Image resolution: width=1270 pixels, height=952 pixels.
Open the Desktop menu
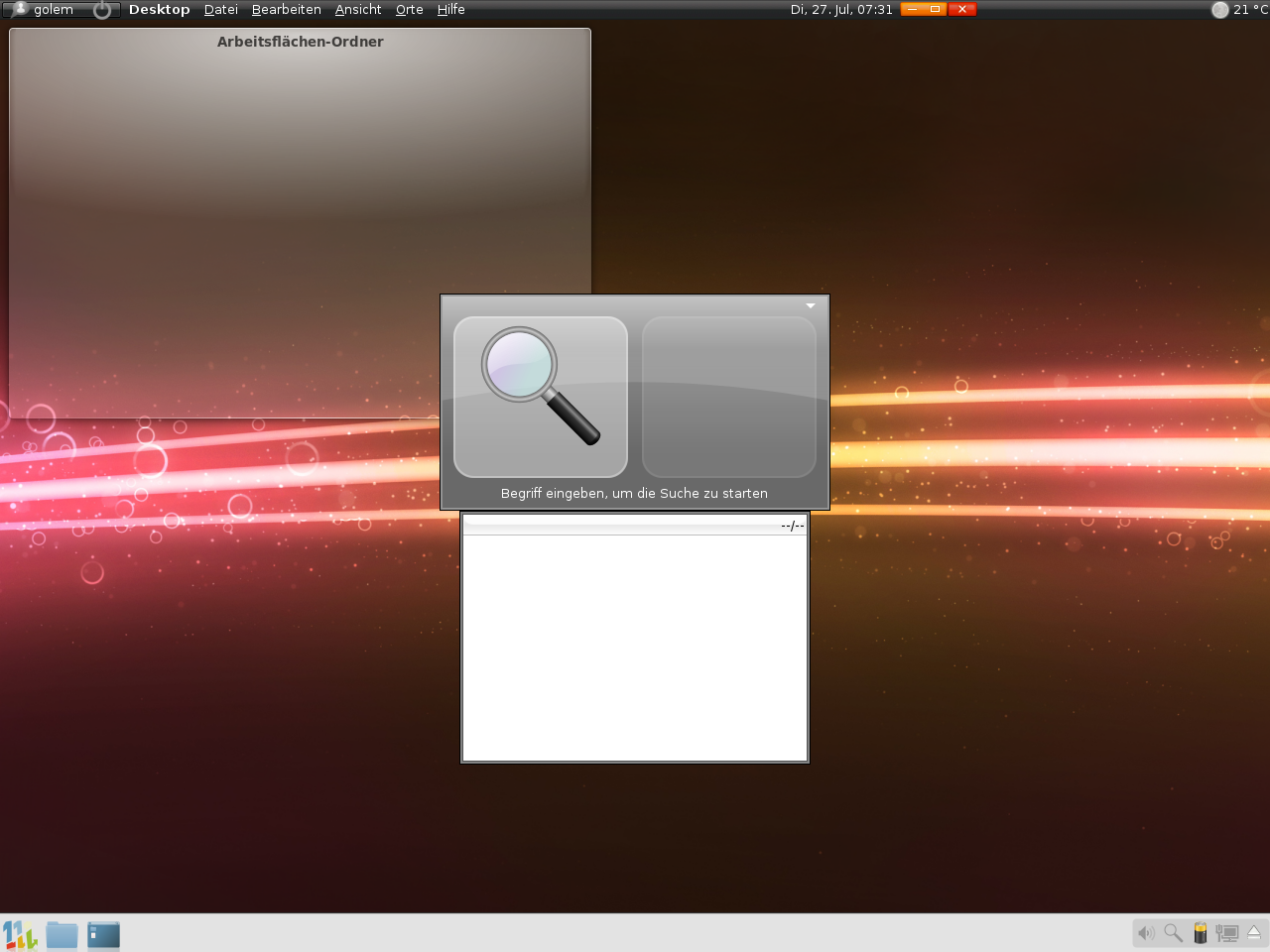pyautogui.click(x=159, y=10)
